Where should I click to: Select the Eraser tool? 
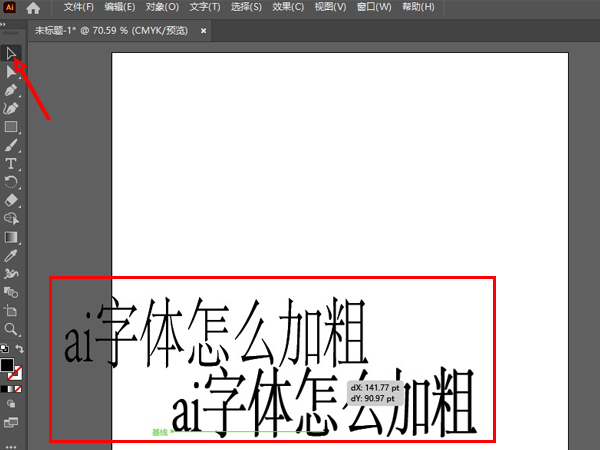[11, 200]
